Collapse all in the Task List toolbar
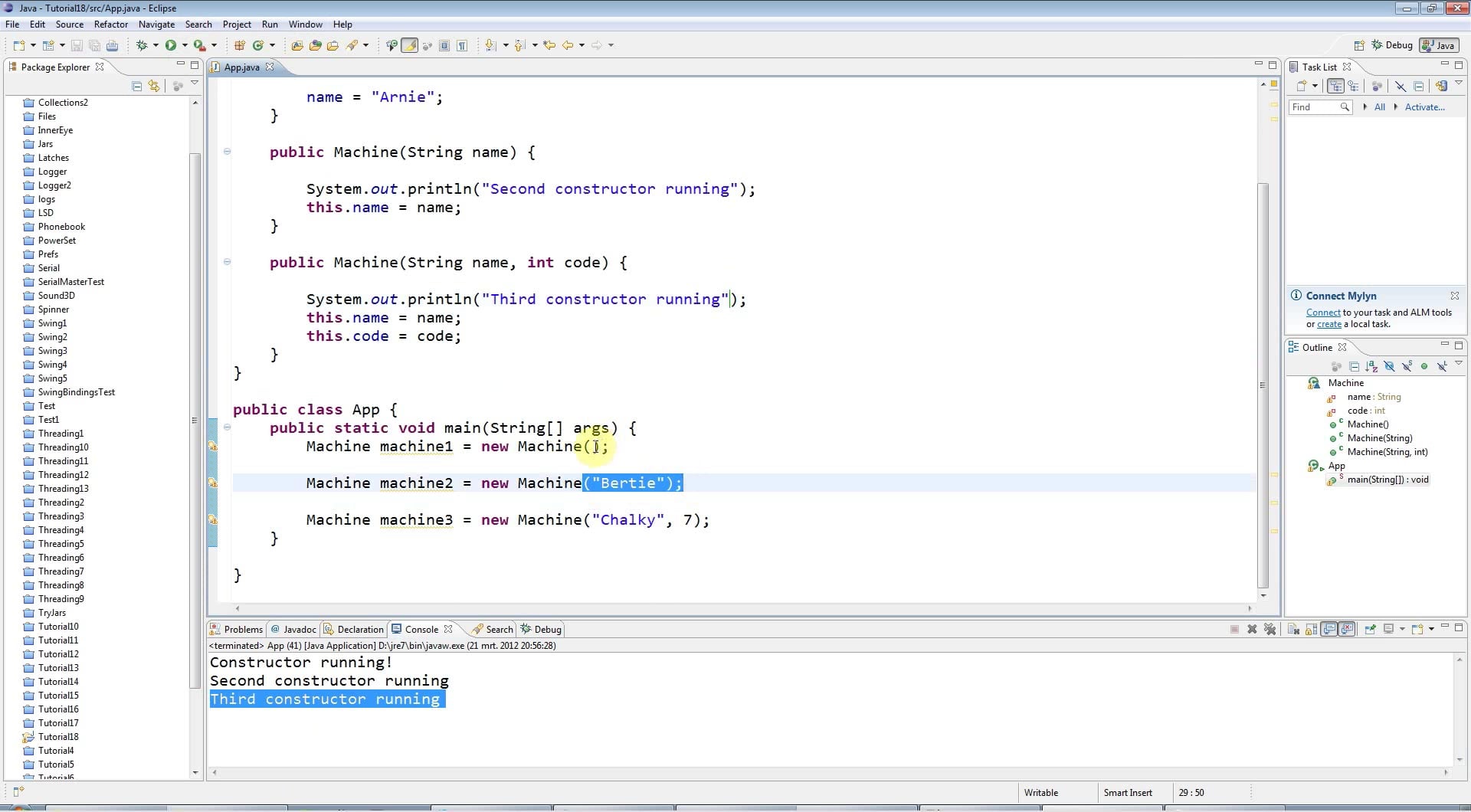The image size is (1471, 812). pos(1418,86)
